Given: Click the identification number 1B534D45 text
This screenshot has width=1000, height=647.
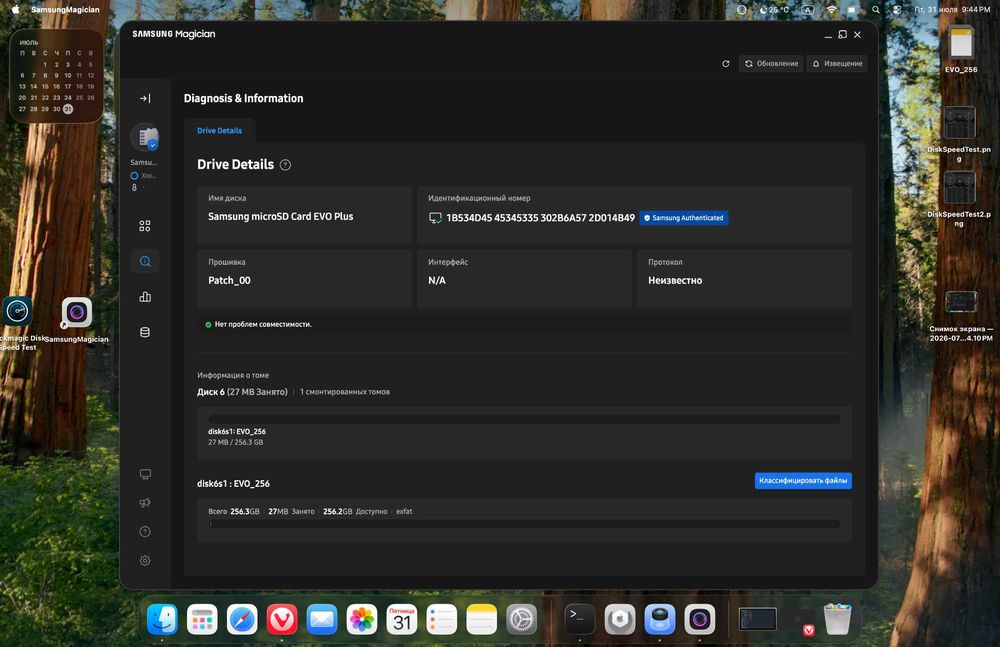Looking at the screenshot, I should [x=540, y=218].
